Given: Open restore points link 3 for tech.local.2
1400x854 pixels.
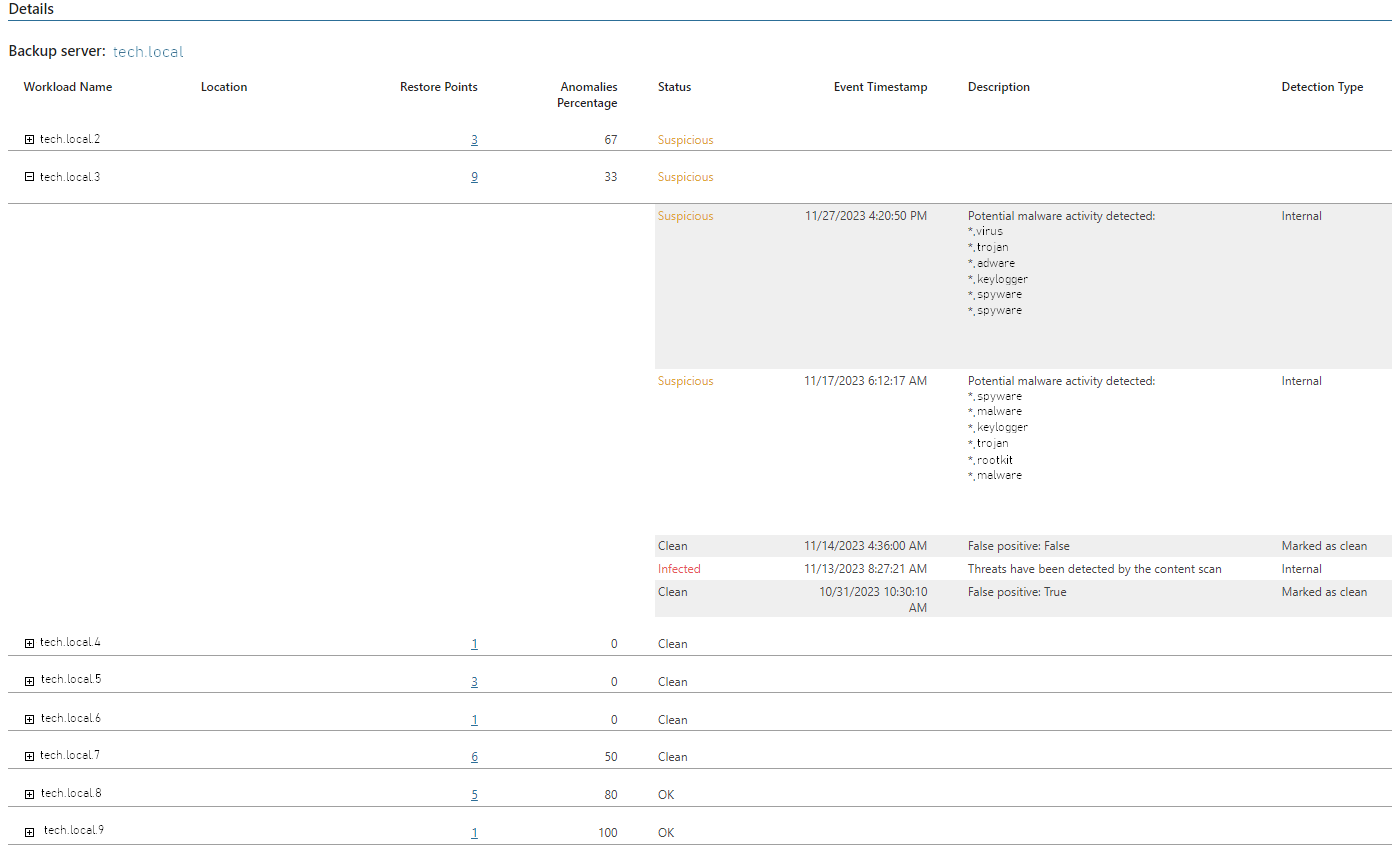Looking at the screenshot, I should point(474,140).
